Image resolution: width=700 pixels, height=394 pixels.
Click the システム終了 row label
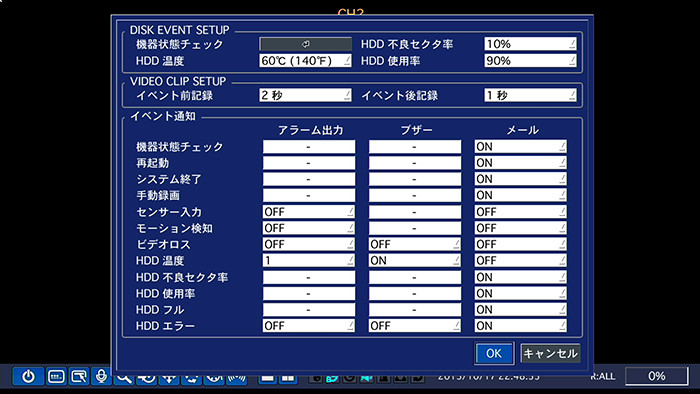coord(169,179)
